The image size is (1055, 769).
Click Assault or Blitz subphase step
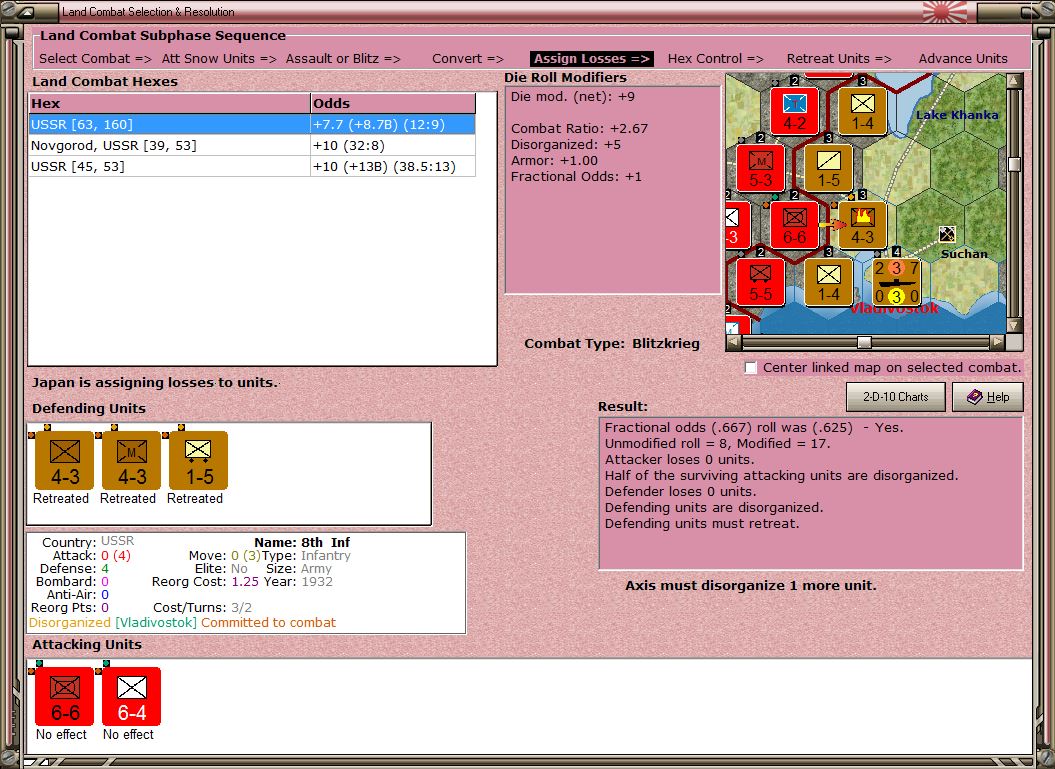pyautogui.click(x=342, y=59)
